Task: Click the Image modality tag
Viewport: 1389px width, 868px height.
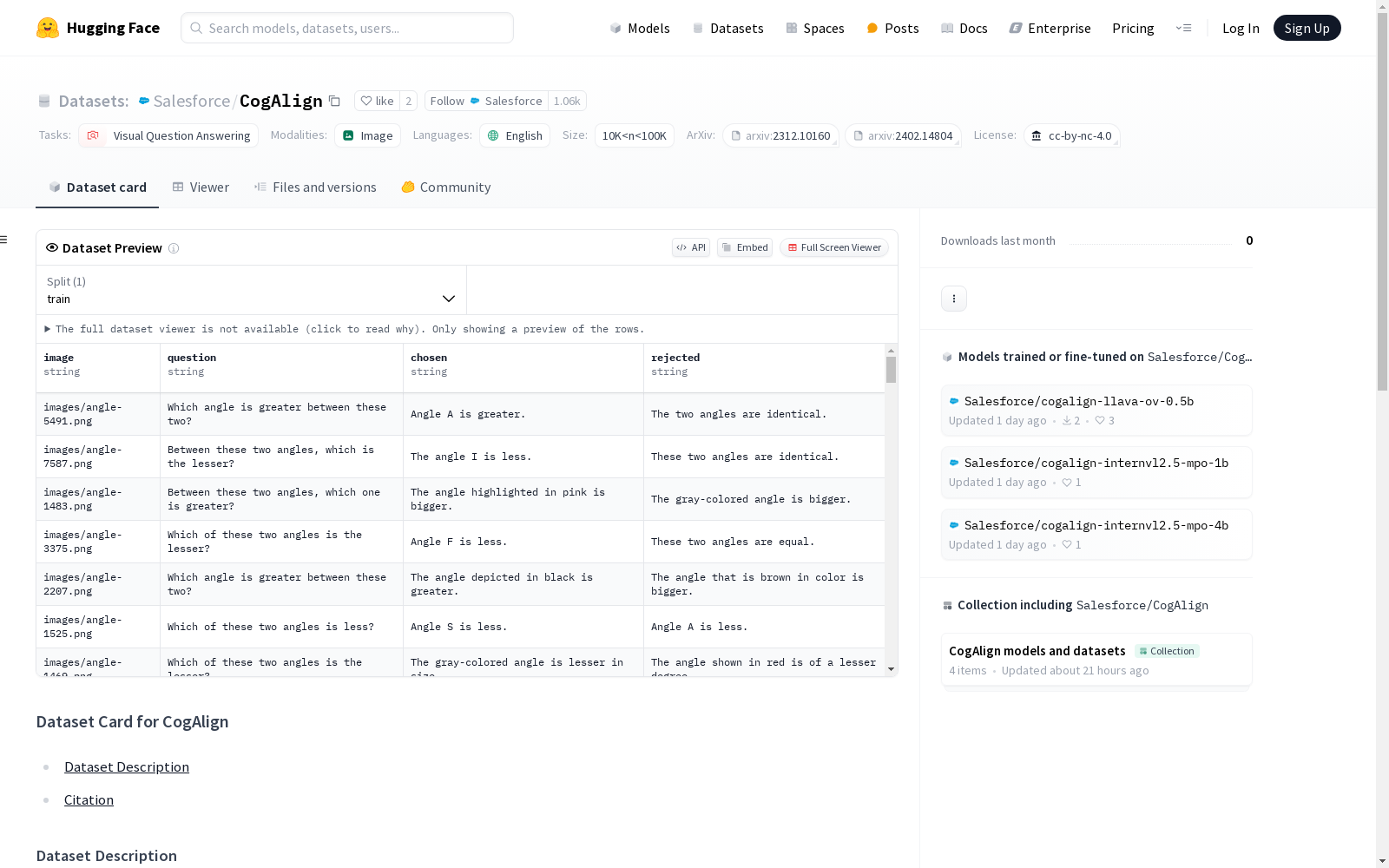Action: [367, 135]
